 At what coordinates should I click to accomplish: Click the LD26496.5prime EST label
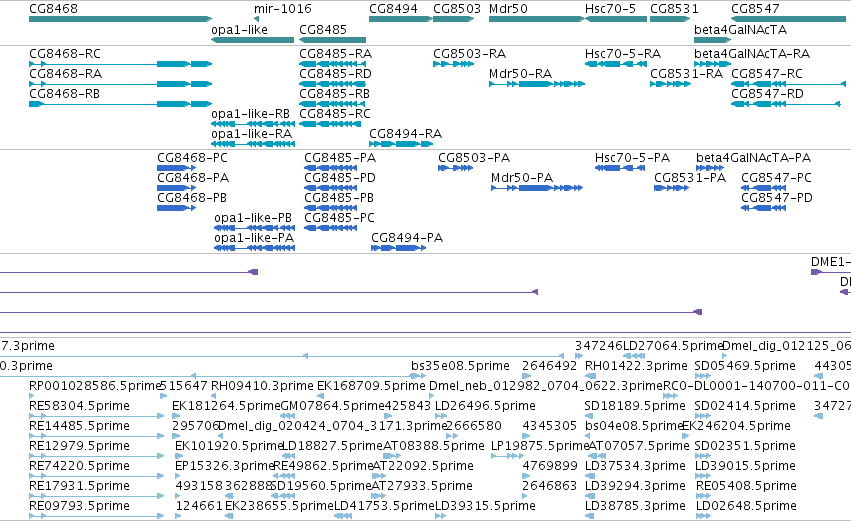pos(485,406)
